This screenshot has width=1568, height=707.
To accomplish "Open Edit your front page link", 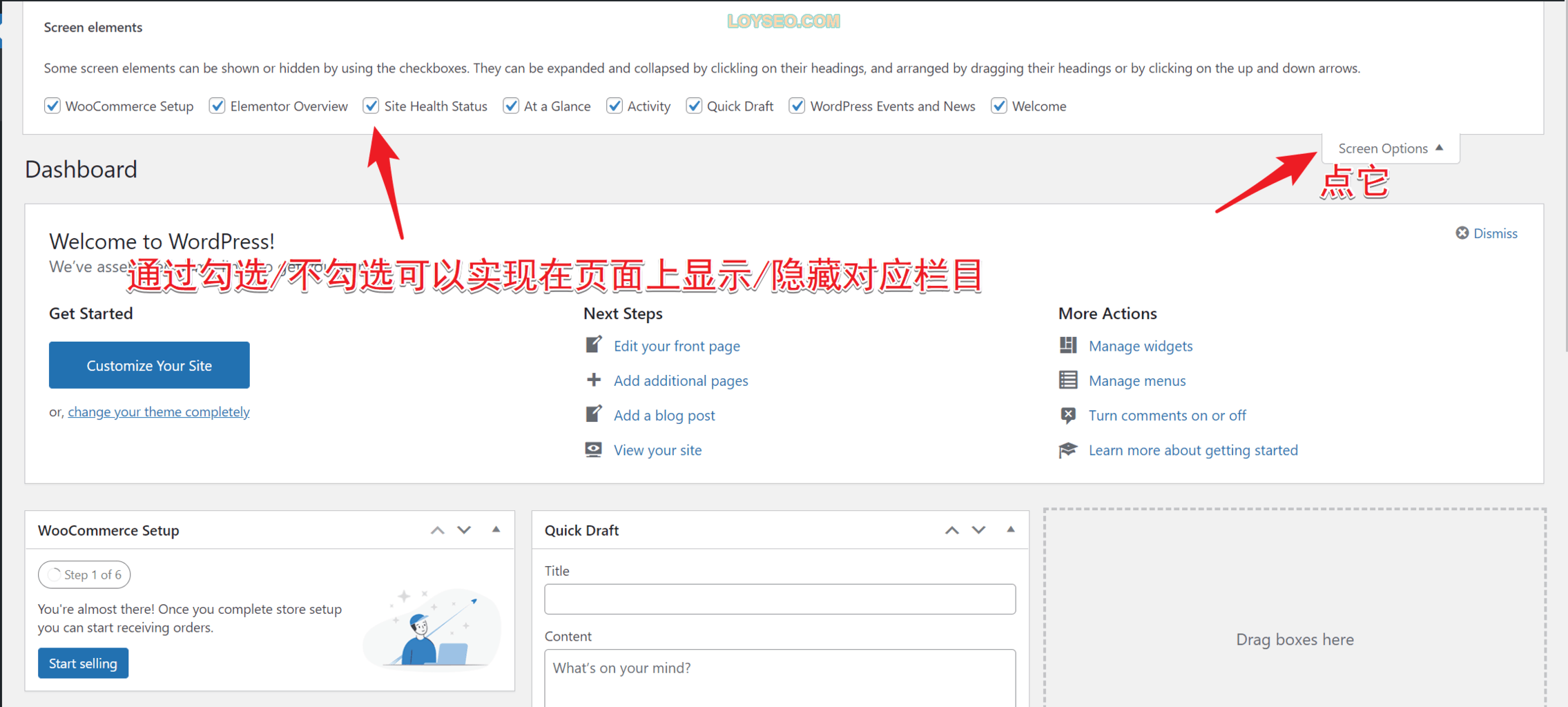I will coord(677,346).
